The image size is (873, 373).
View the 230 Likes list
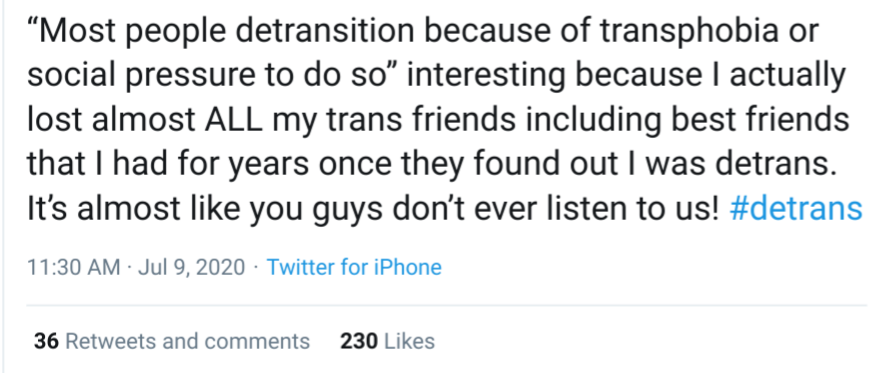pos(388,341)
